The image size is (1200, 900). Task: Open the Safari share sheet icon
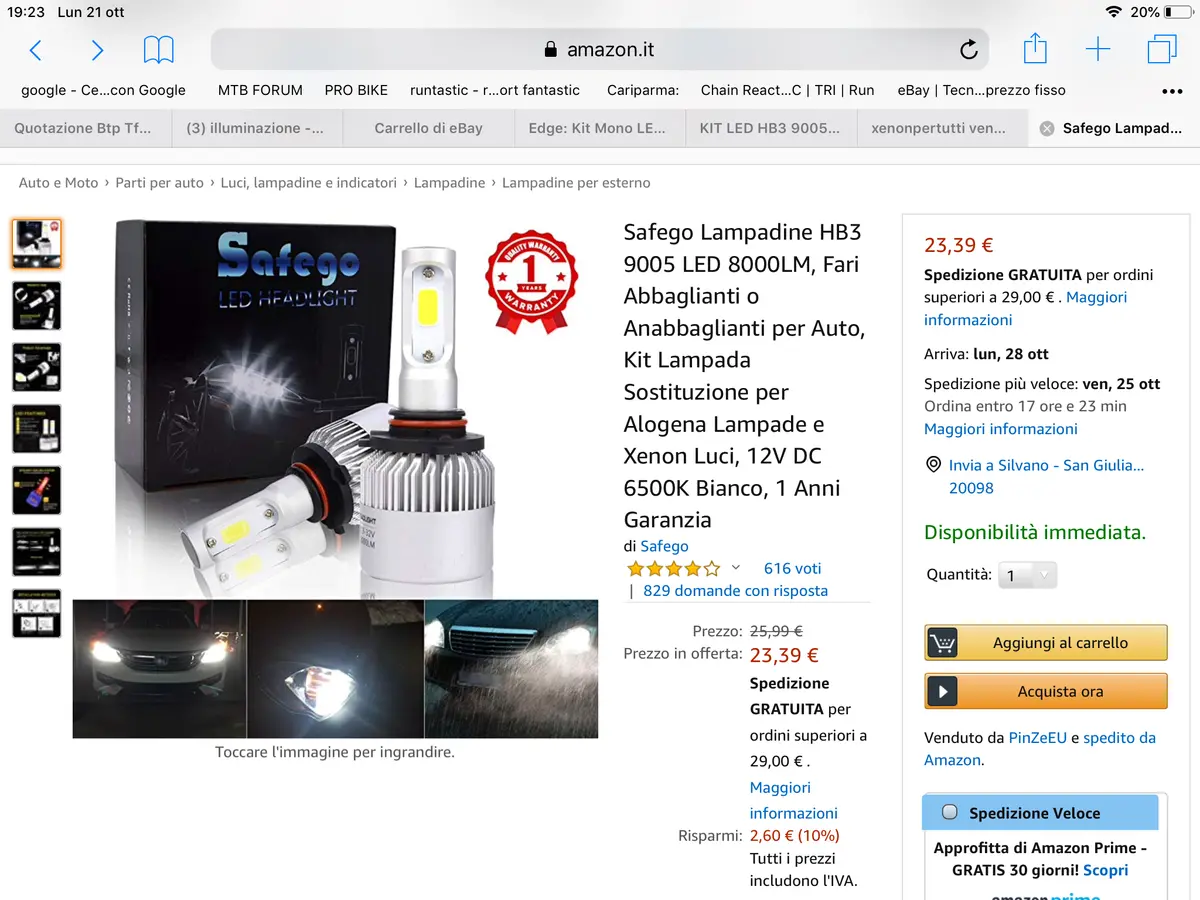pos(1035,48)
